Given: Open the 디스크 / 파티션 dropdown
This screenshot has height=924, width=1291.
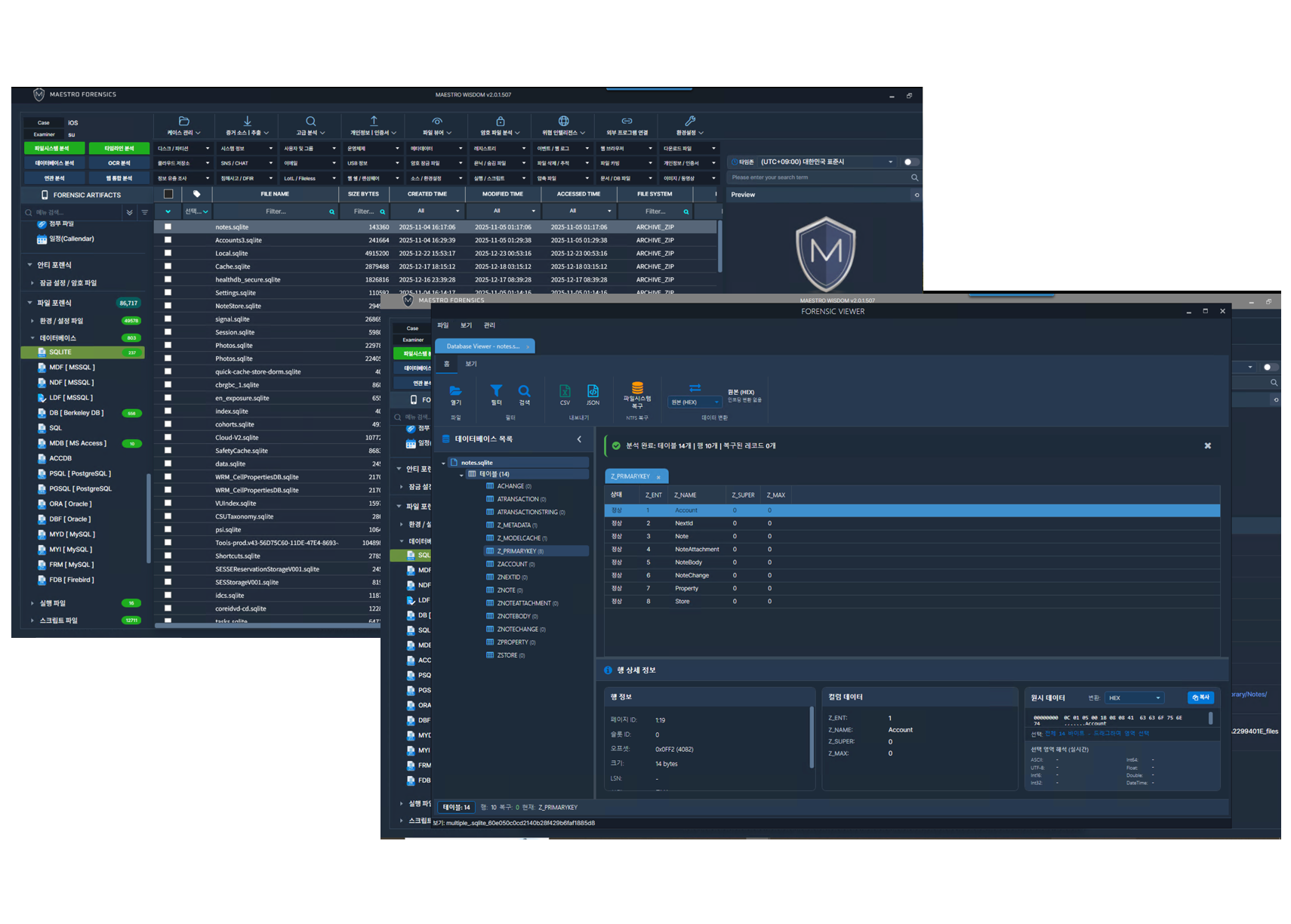Looking at the screenshot, I should click(x=183, y=149).
